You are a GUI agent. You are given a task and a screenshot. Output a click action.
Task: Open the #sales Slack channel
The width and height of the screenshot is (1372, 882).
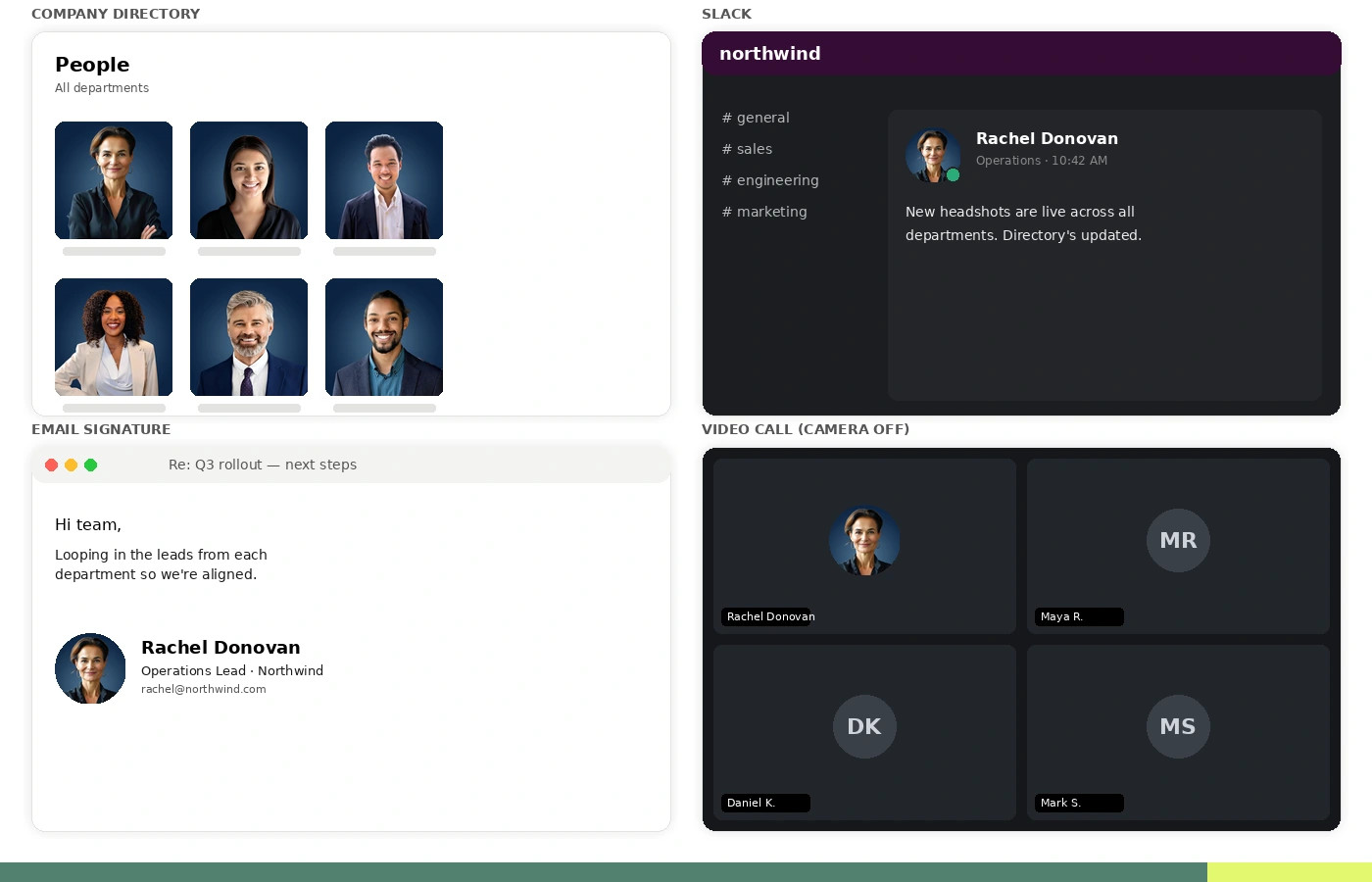point(747,149)
